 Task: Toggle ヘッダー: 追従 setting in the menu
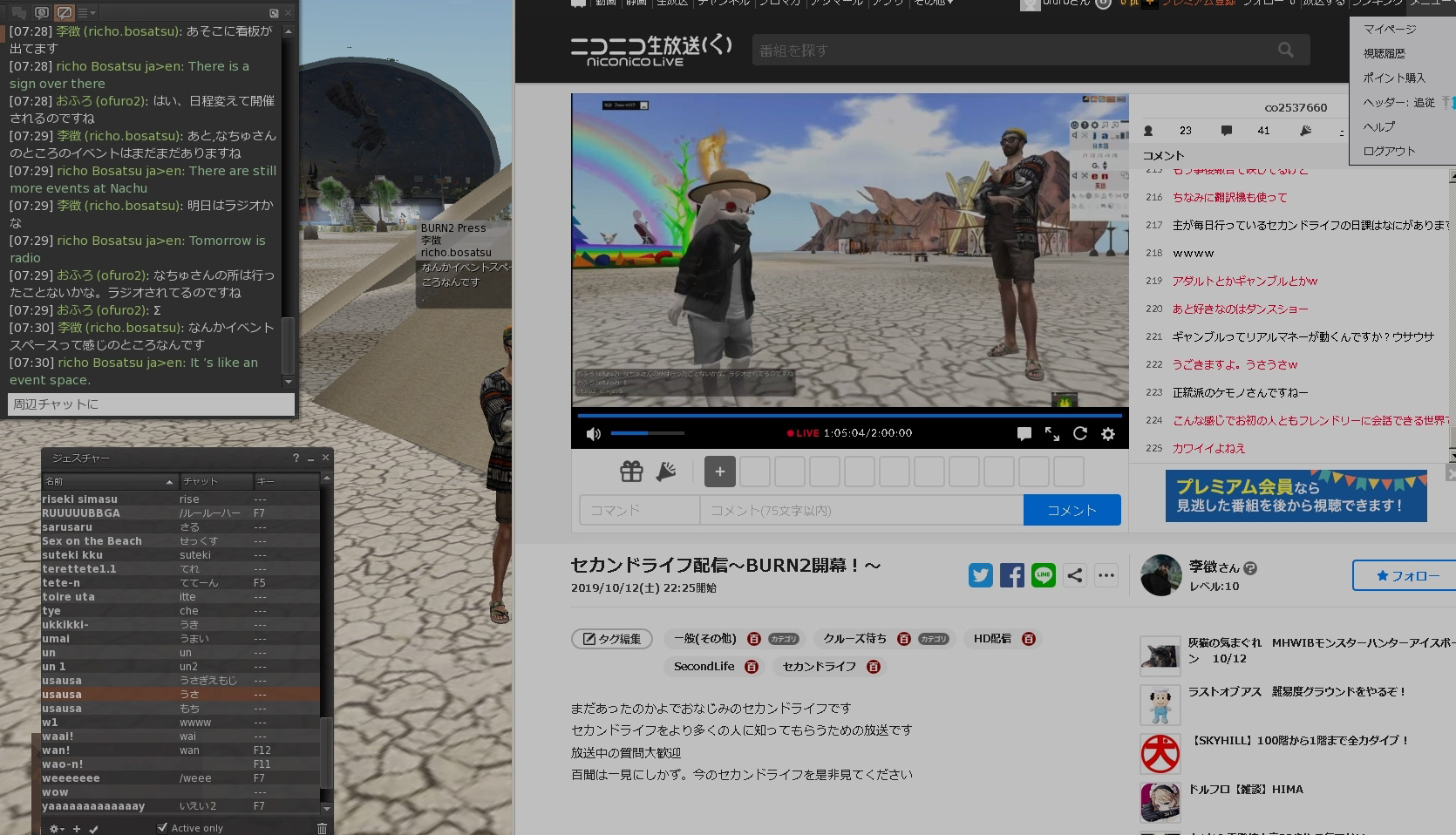coord(1398,102)
